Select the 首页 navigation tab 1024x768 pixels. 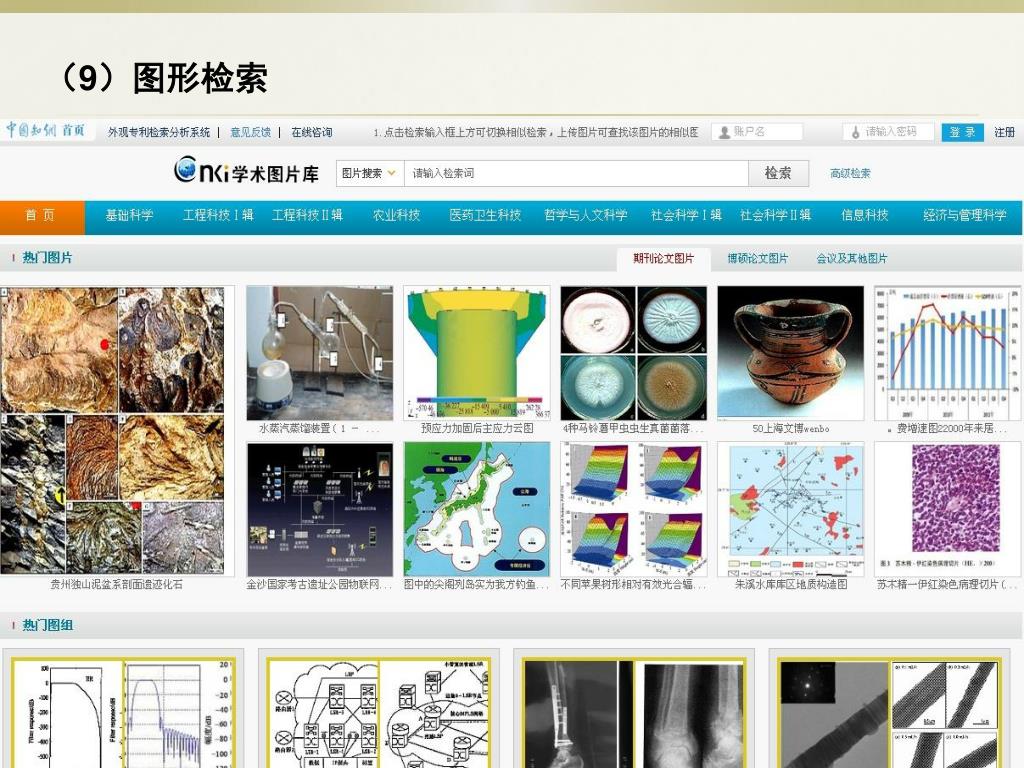tap(41, 216)
